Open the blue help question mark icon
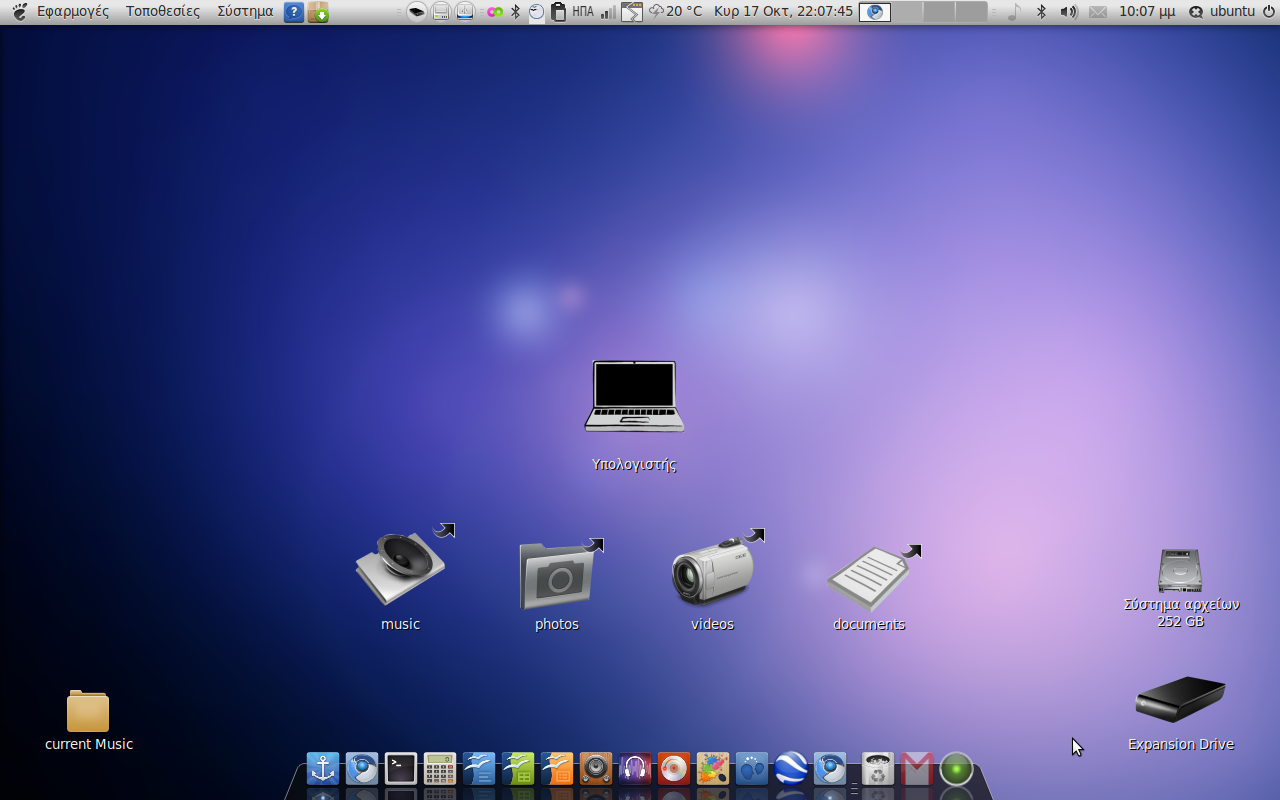 [293, 12]
